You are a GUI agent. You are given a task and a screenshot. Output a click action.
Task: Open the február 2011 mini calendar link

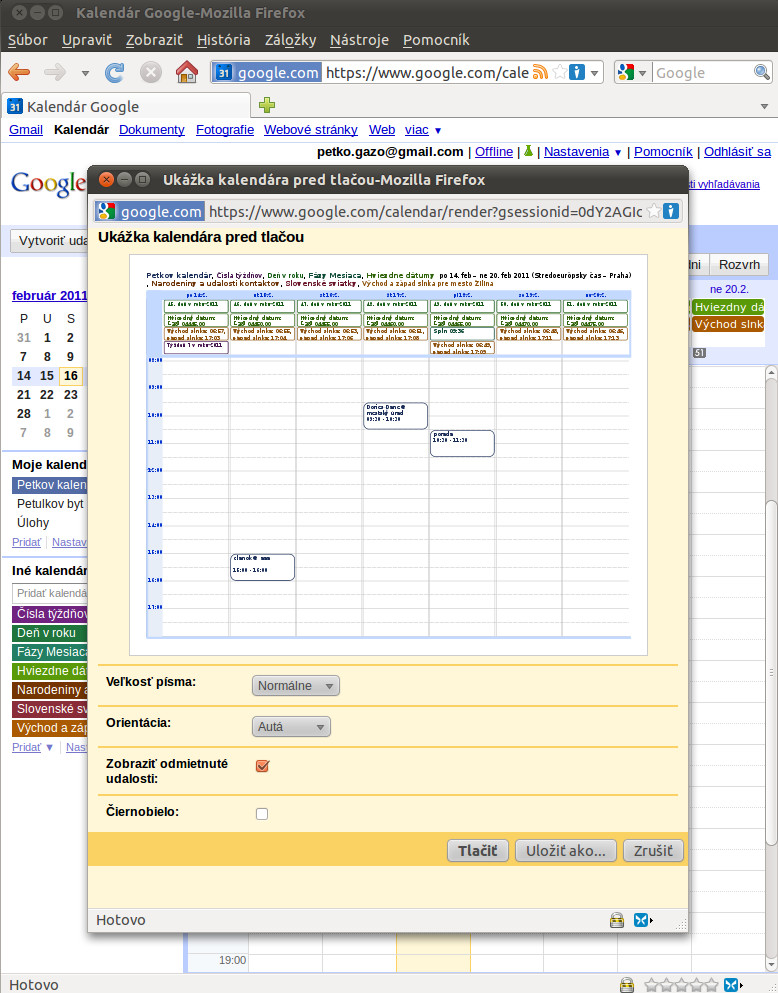(49, 295)
